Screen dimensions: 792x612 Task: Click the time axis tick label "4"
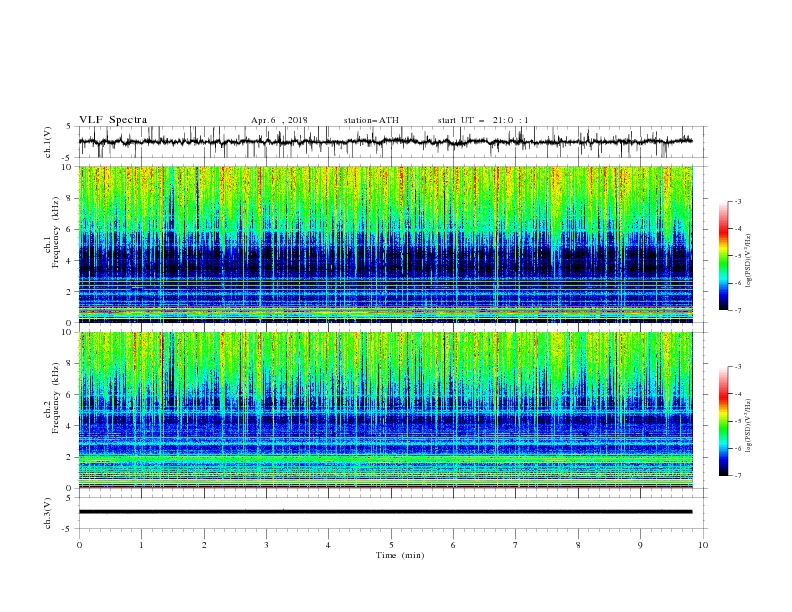click(328, 545)
